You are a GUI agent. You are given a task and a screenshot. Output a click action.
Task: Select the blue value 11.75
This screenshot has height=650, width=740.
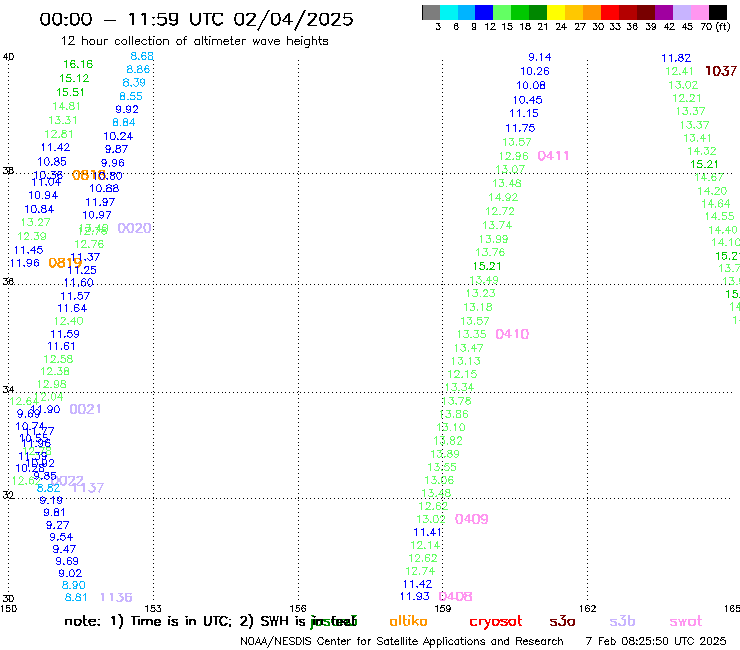tap(520, 128)
